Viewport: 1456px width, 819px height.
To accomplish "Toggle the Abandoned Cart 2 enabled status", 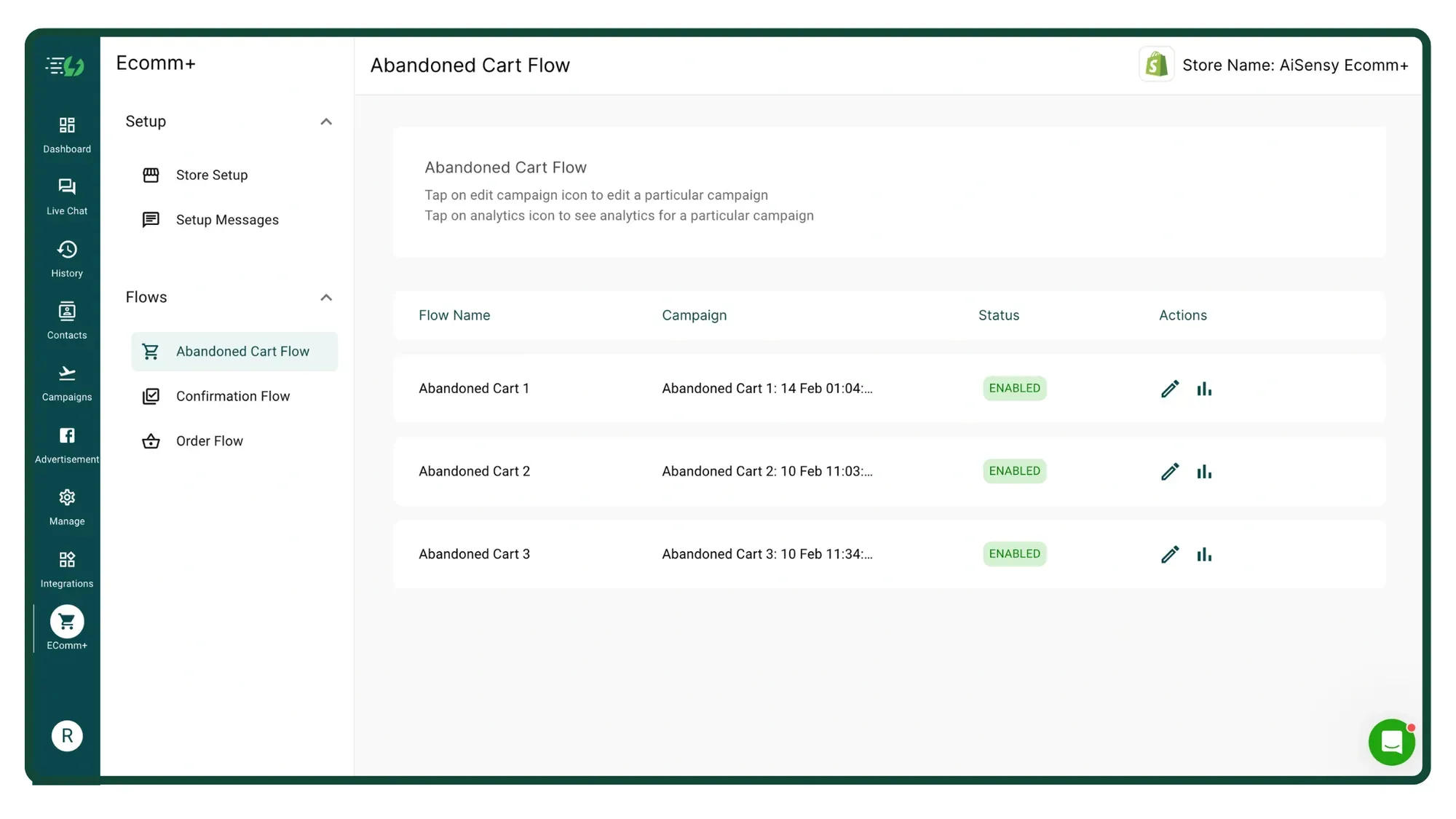I will (1014, 471).
